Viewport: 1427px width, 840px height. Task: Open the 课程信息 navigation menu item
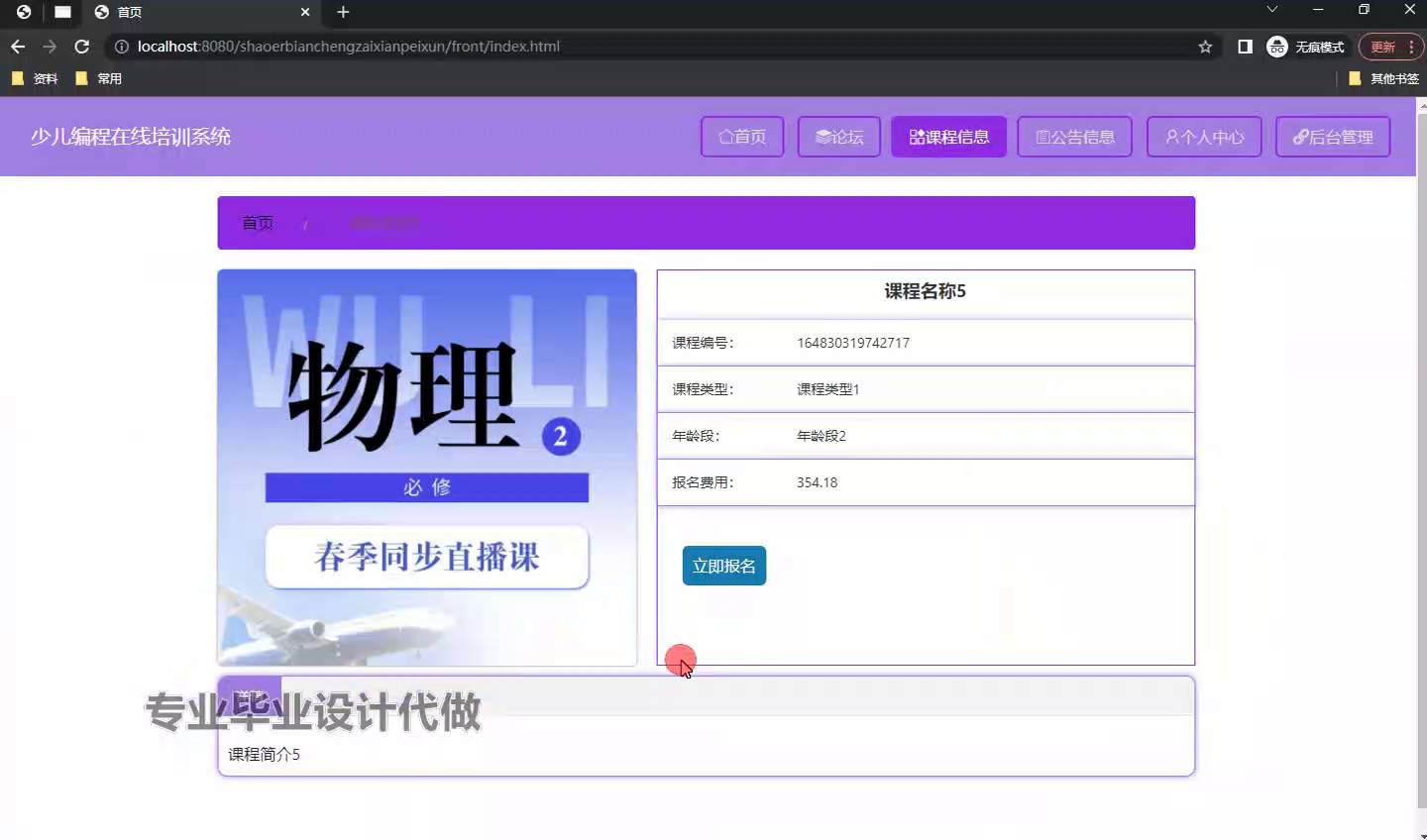[x=949, y=137]
